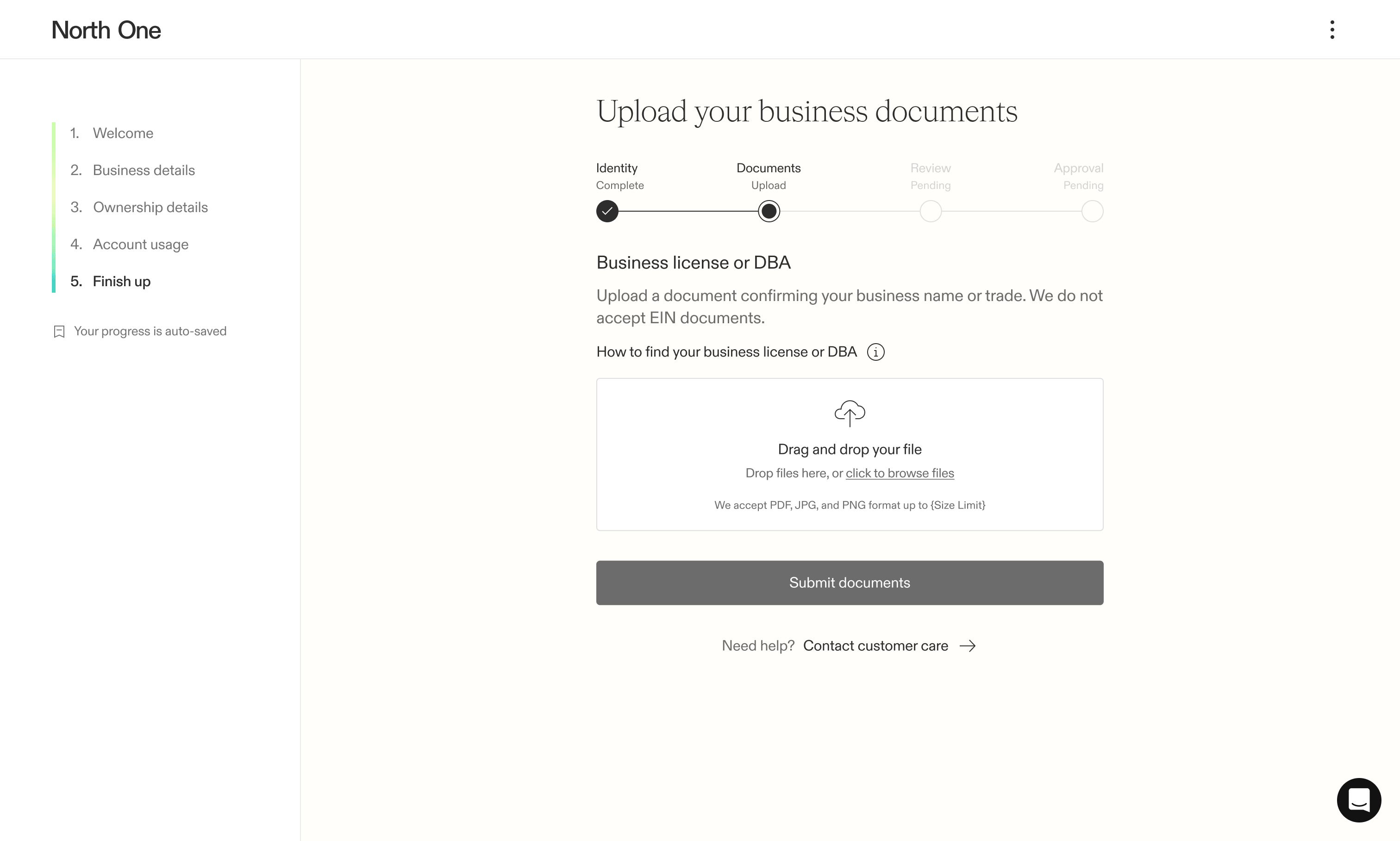Go to the Welcome step

click(112, 133)
